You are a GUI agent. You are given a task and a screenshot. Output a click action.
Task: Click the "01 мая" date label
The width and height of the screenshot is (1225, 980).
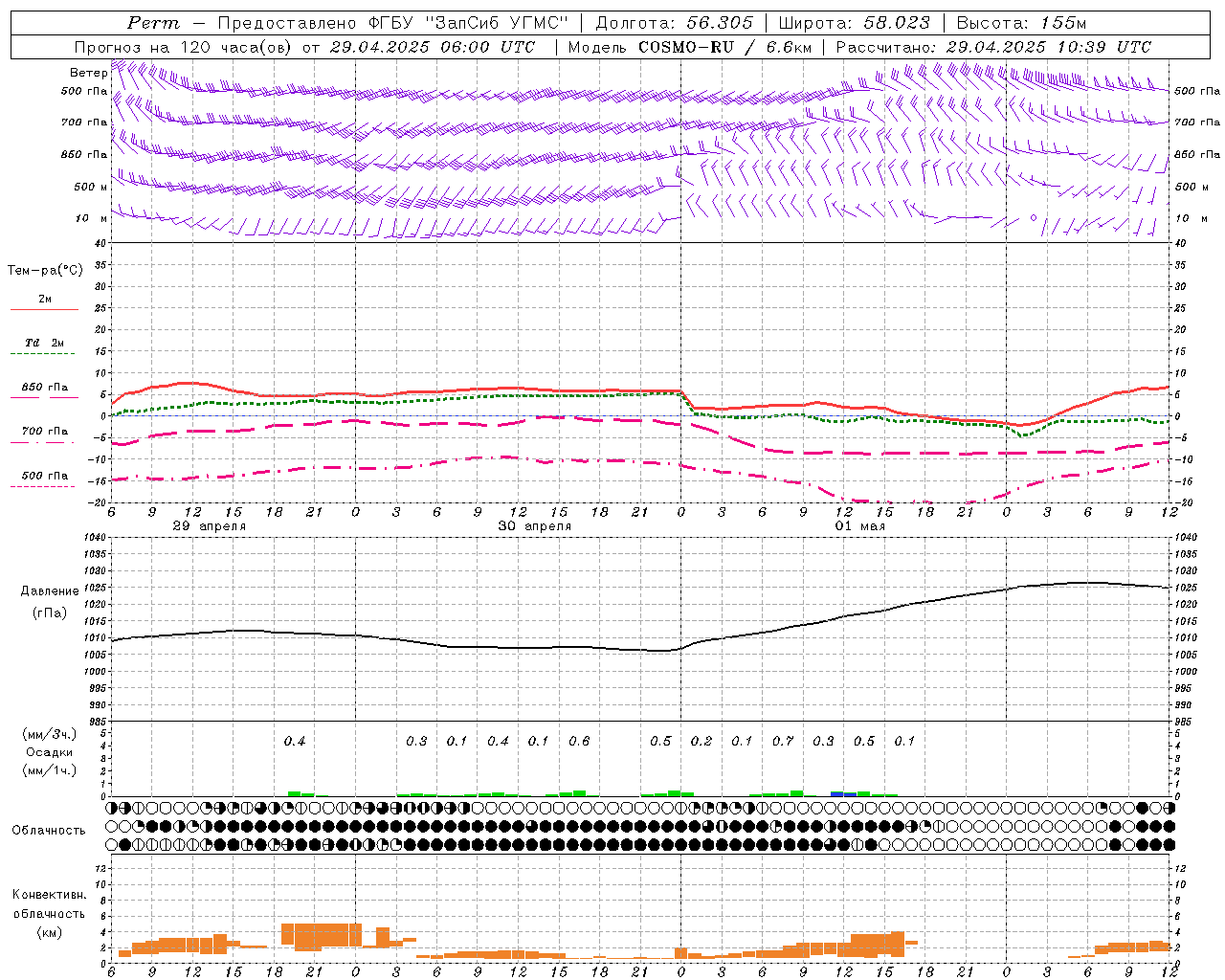coord(860,526)
